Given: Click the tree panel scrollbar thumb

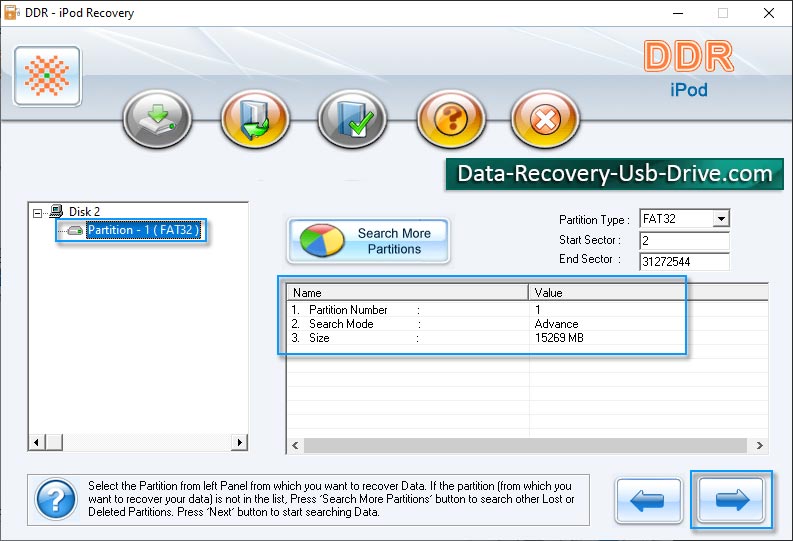Looking at the screenshot, I should click(54, 442).
